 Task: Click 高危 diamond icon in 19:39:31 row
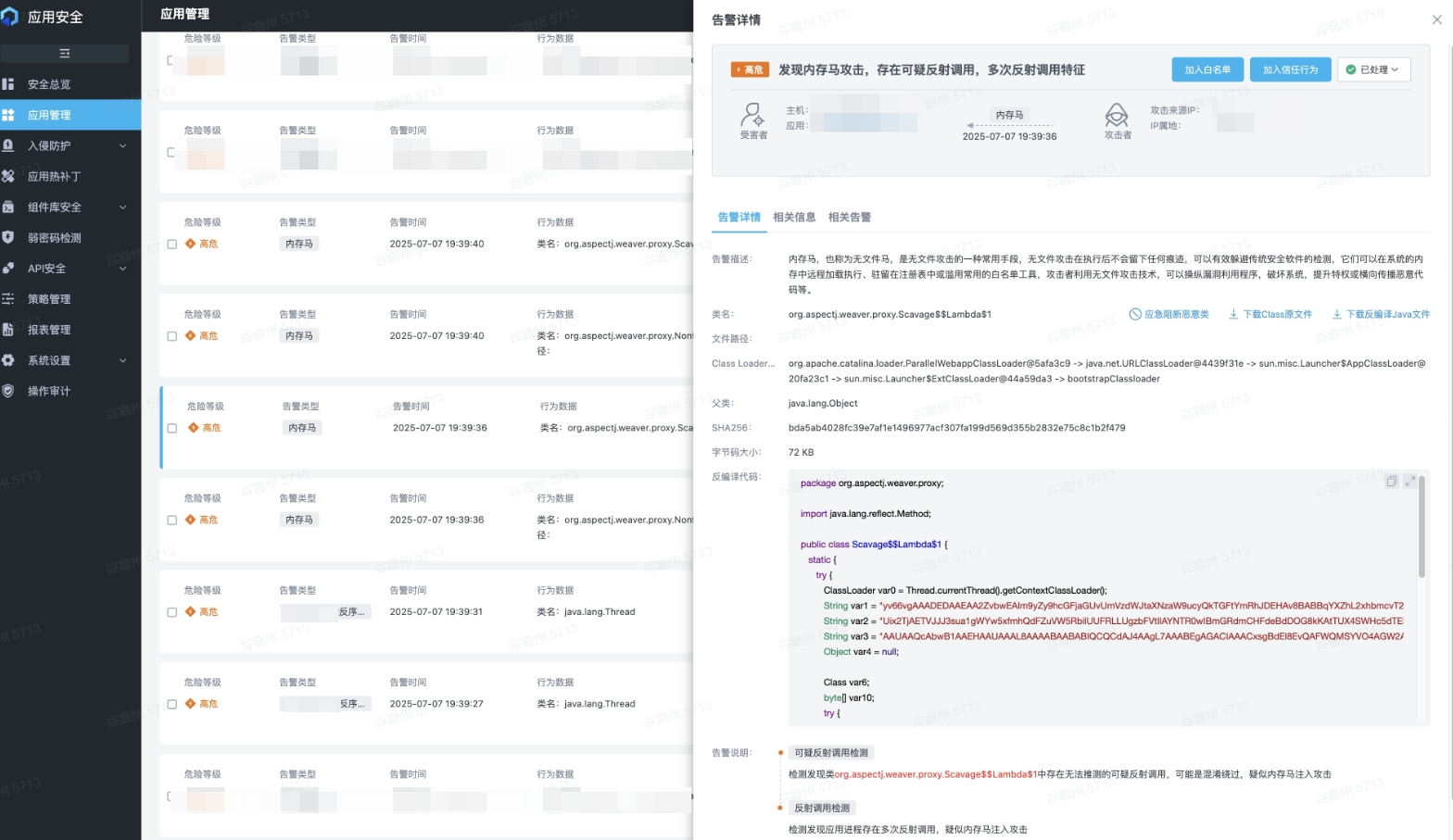point(190,611)
